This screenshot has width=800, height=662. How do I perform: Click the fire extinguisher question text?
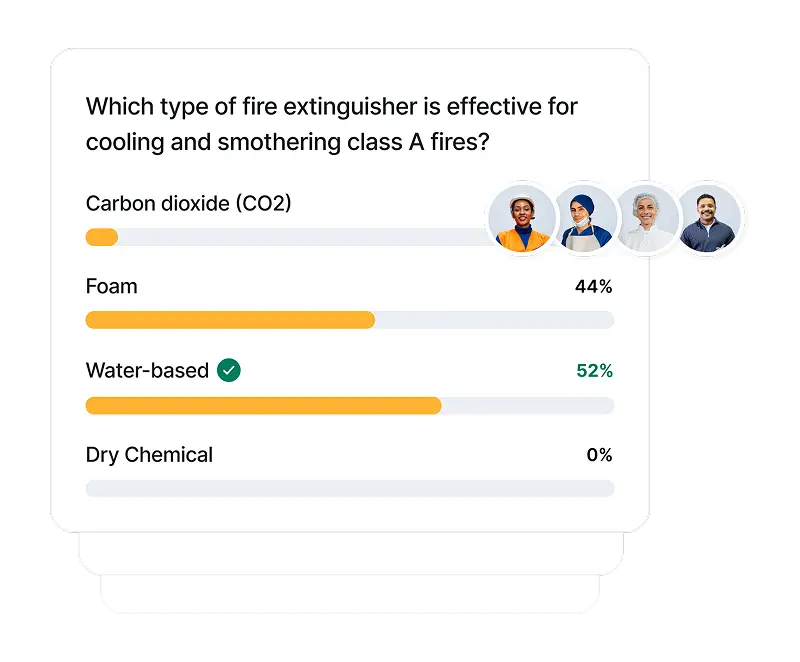click(x=332, y=124)
